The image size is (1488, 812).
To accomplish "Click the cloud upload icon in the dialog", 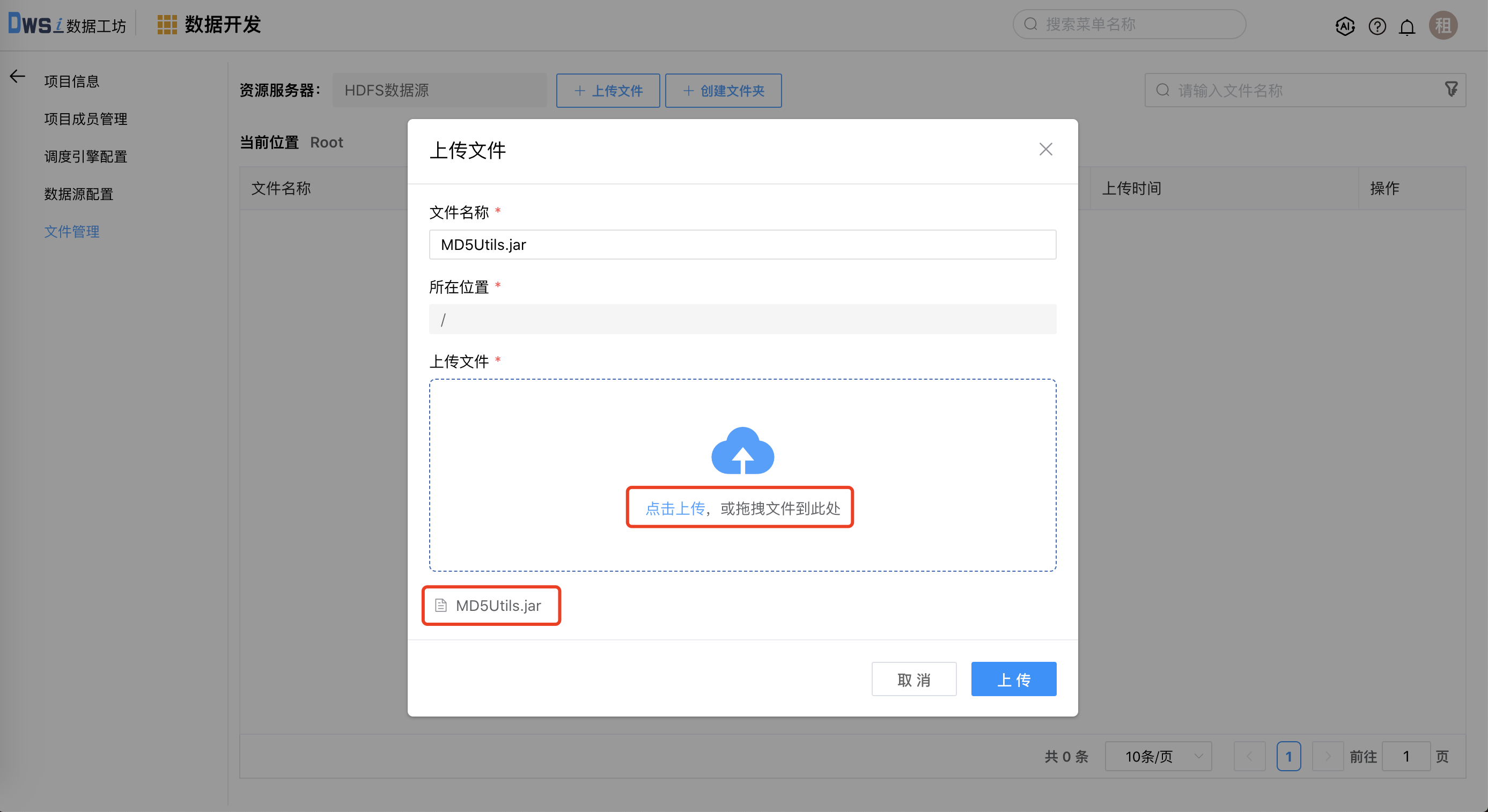I will pyautogui.click(x=742, y=452).
